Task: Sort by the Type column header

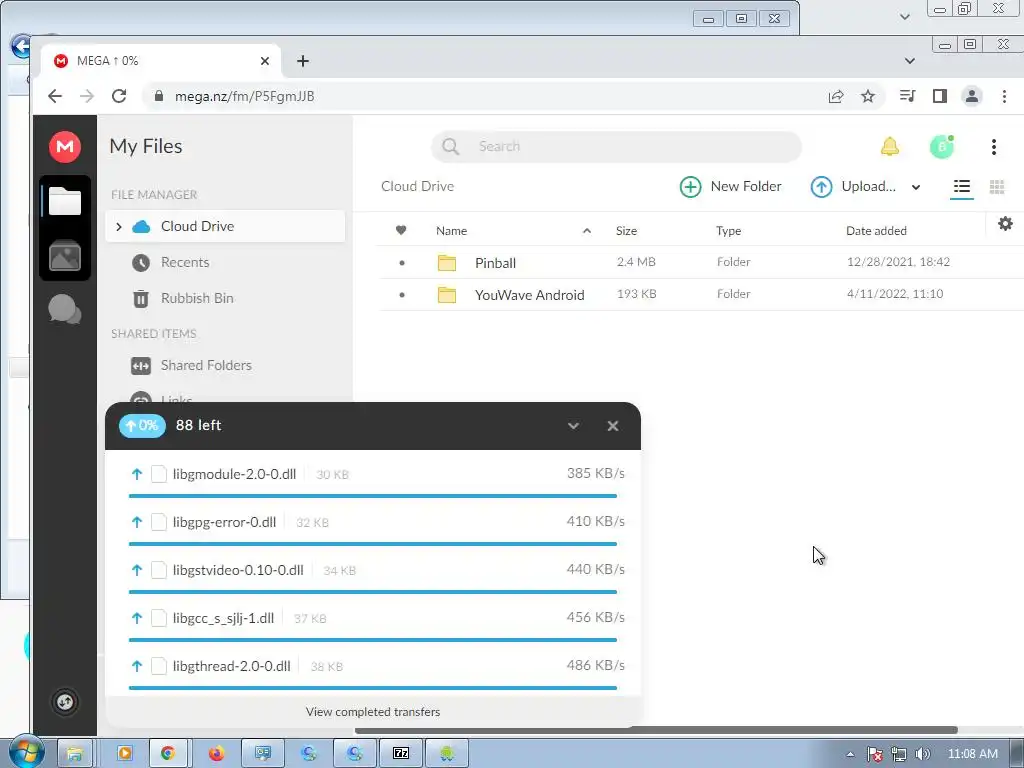Action: (728, 231)
